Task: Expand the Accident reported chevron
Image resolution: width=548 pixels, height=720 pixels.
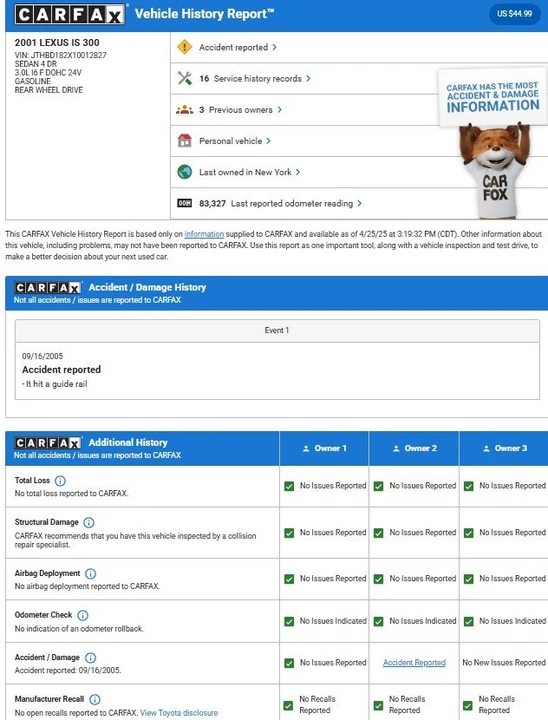Action: click(274, 47)
